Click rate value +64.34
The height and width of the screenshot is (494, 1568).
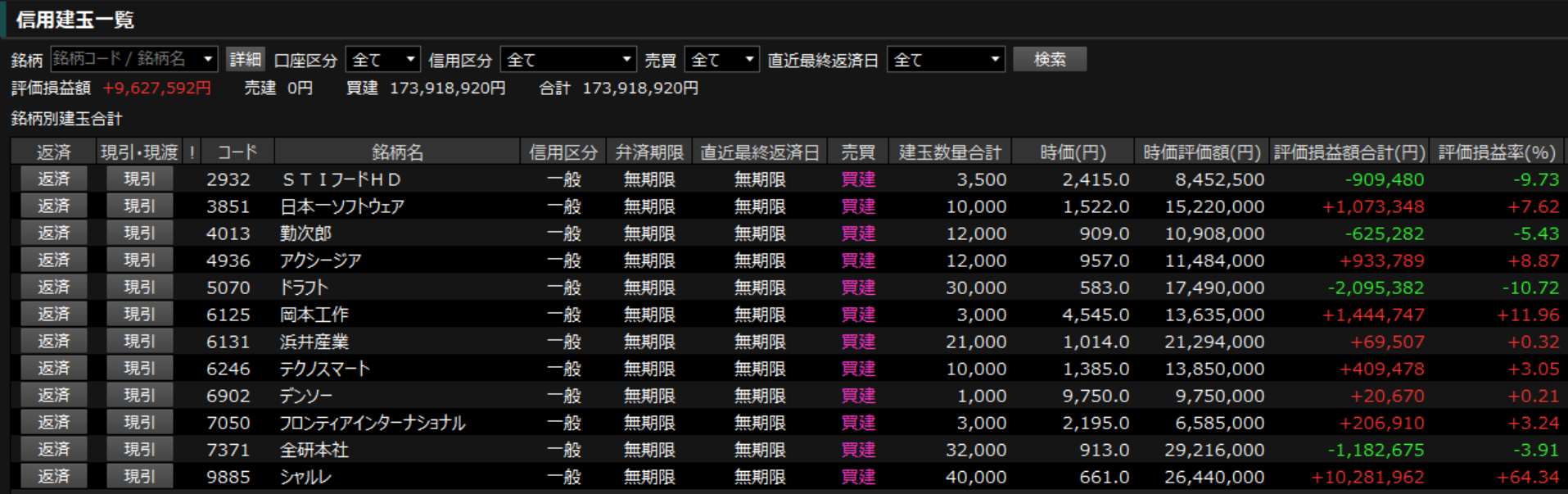tap(1528, 477)
